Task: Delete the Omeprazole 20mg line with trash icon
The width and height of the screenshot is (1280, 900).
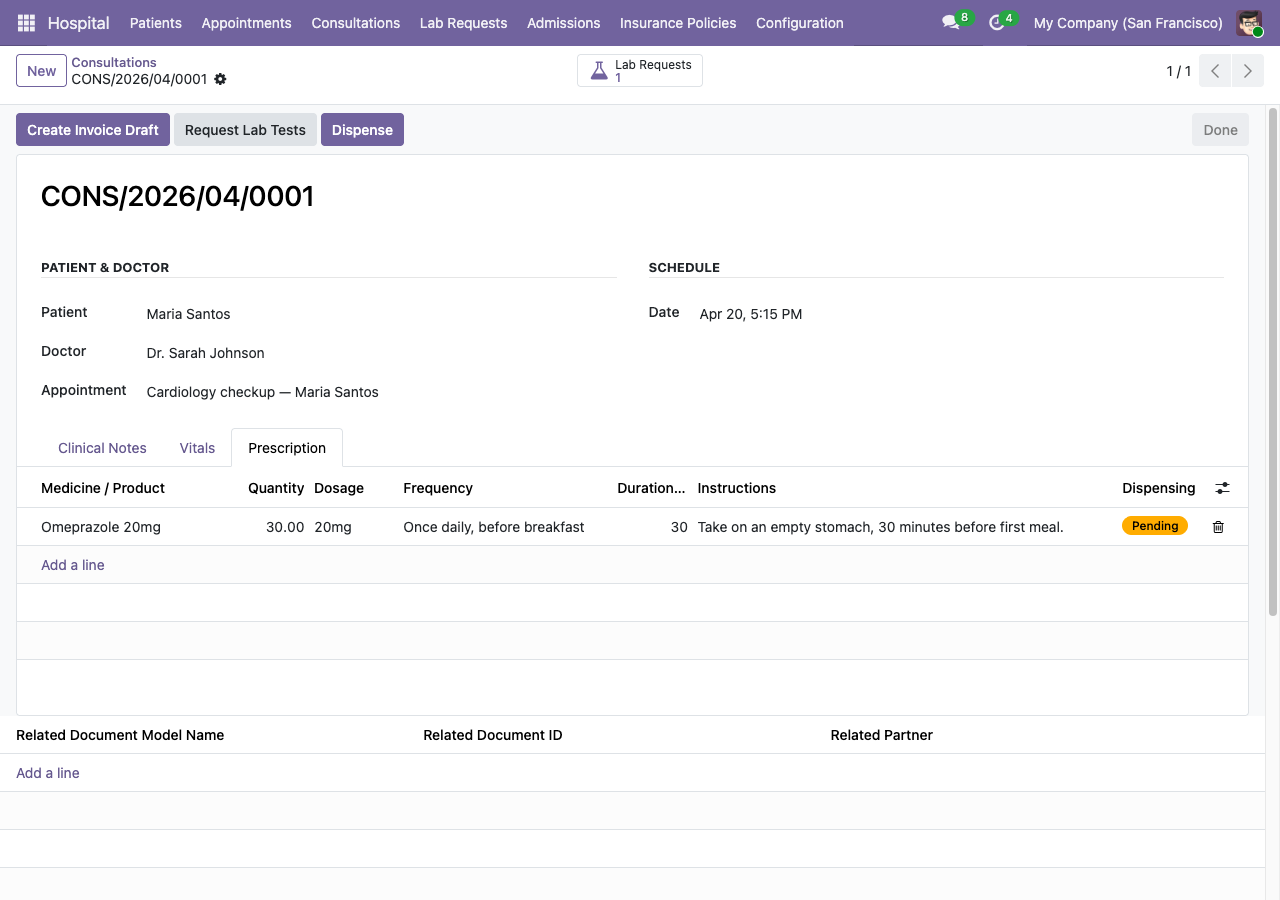Action: (x=1218, y=527)
